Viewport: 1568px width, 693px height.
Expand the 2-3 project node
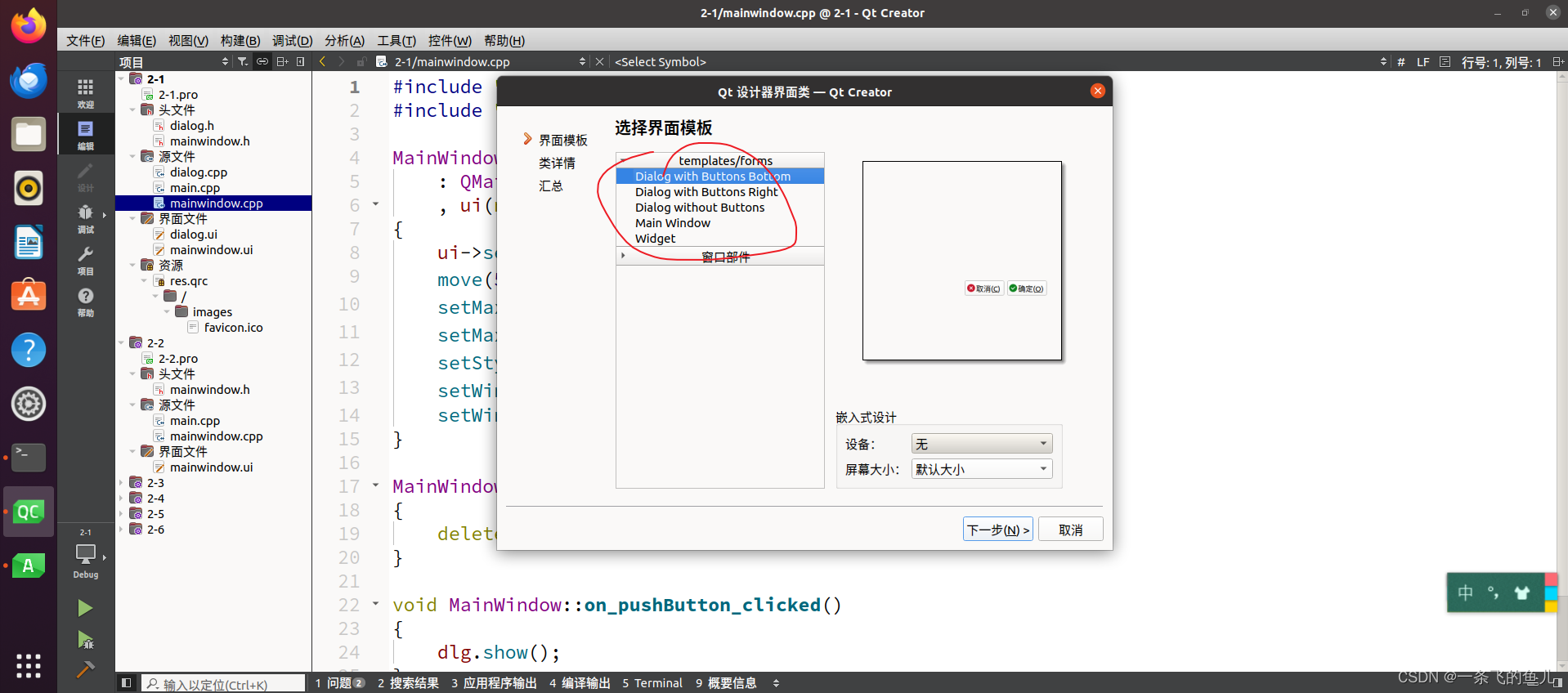[x=121, y=483]
